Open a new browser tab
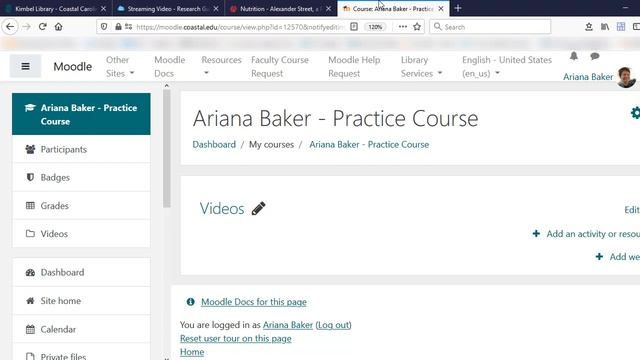The image size is (640, 360). [x=458, y=8]
